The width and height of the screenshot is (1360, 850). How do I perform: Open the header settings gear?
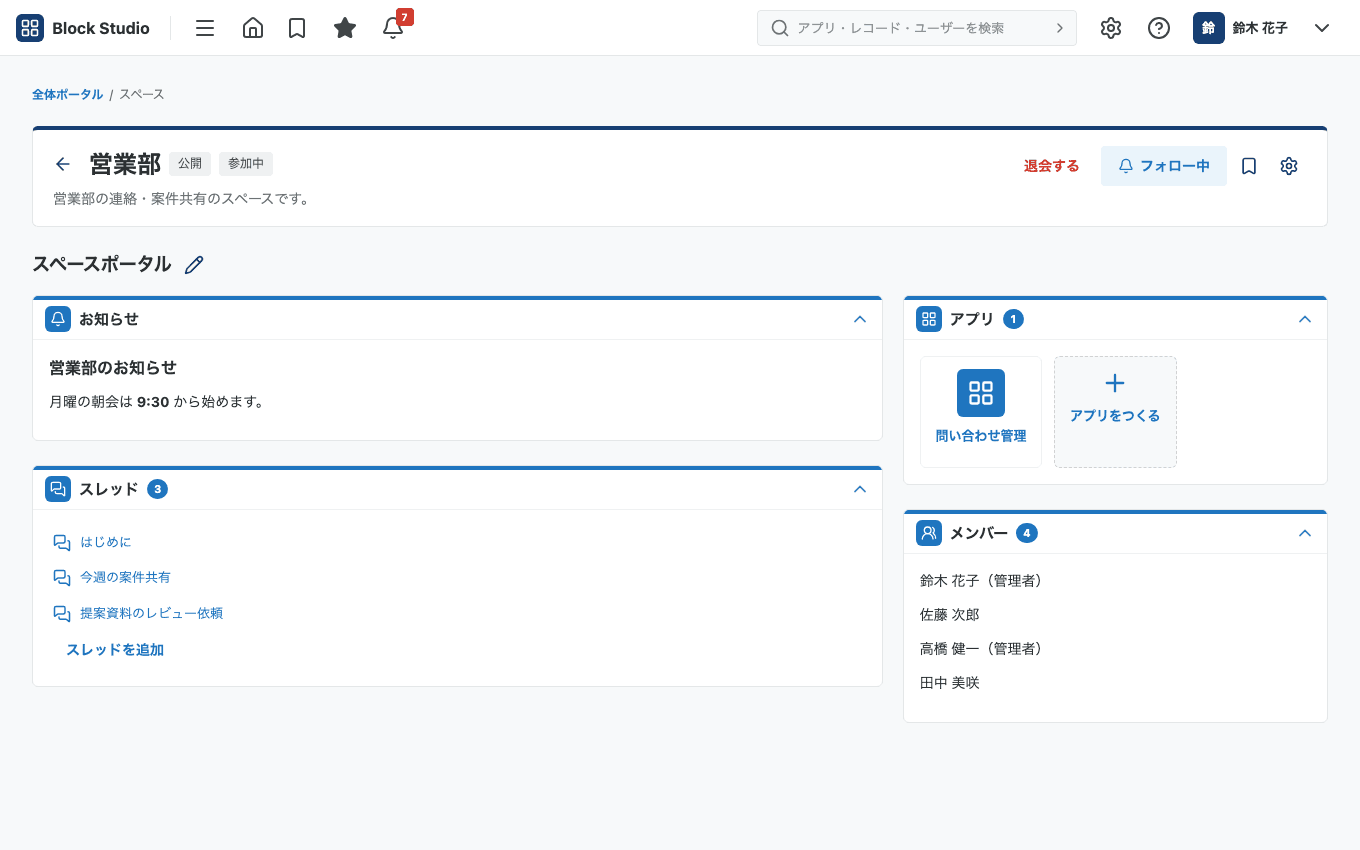tap(1111, 28)
